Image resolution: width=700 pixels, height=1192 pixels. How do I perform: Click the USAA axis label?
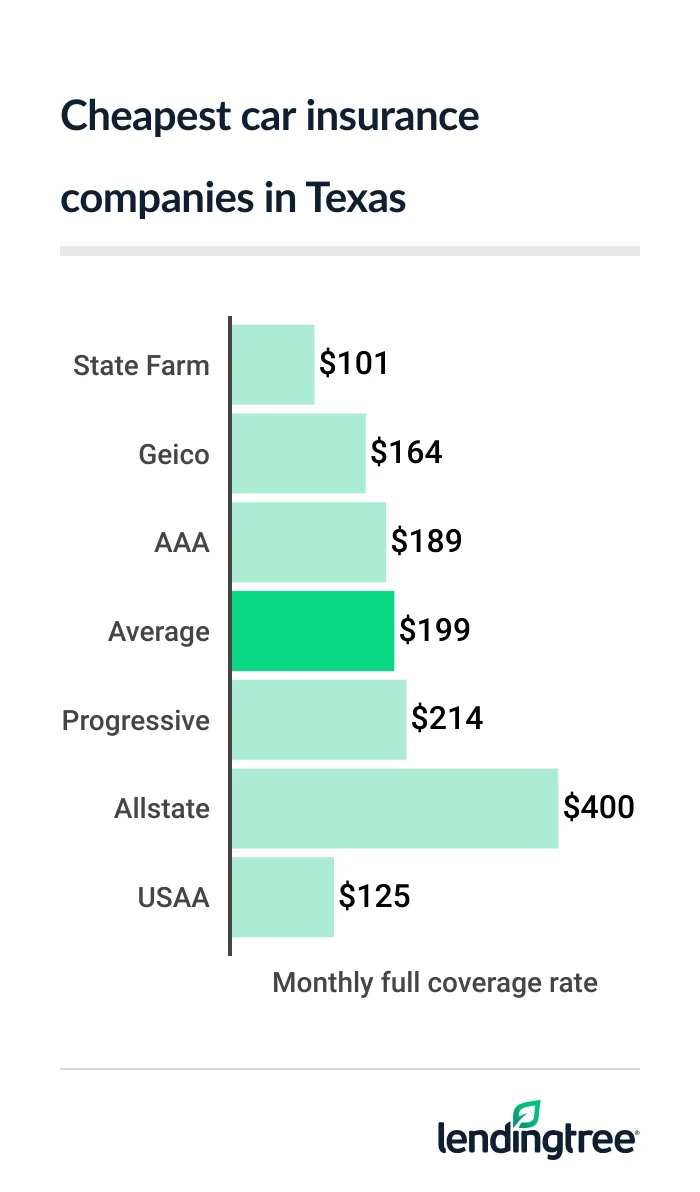(174, 897)
